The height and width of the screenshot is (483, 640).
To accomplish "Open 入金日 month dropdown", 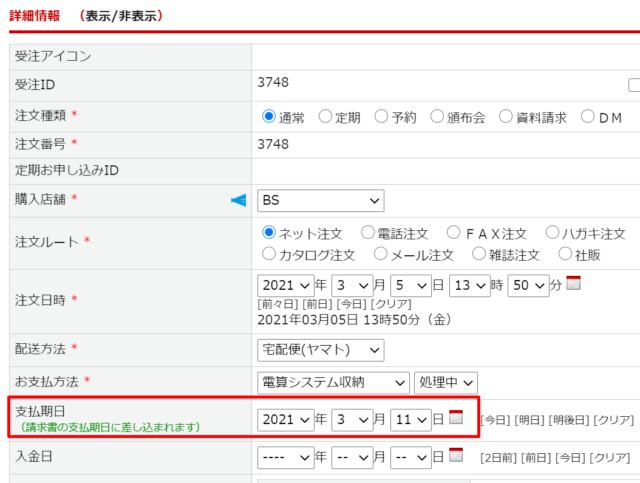I will tap(352, 457).
